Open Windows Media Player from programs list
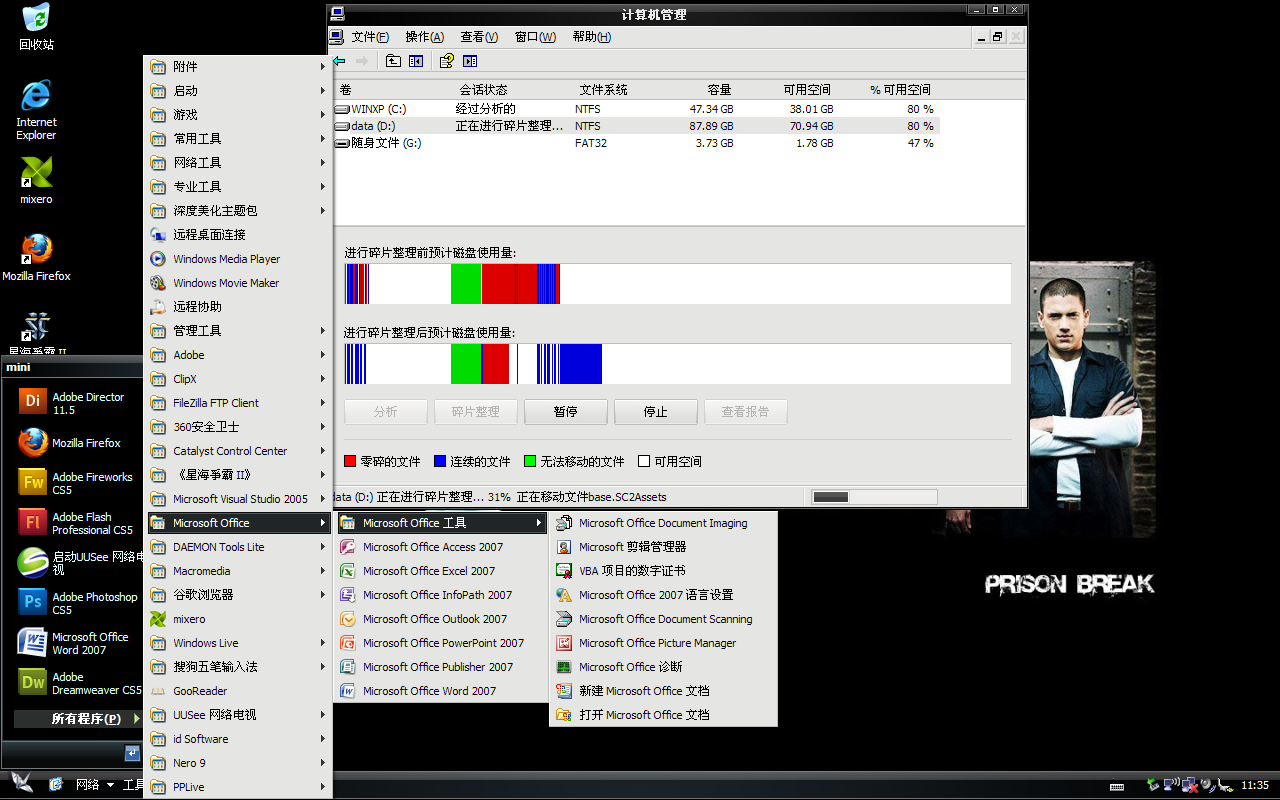This screenshot has height=800, width=1280. tap(226, 259)
